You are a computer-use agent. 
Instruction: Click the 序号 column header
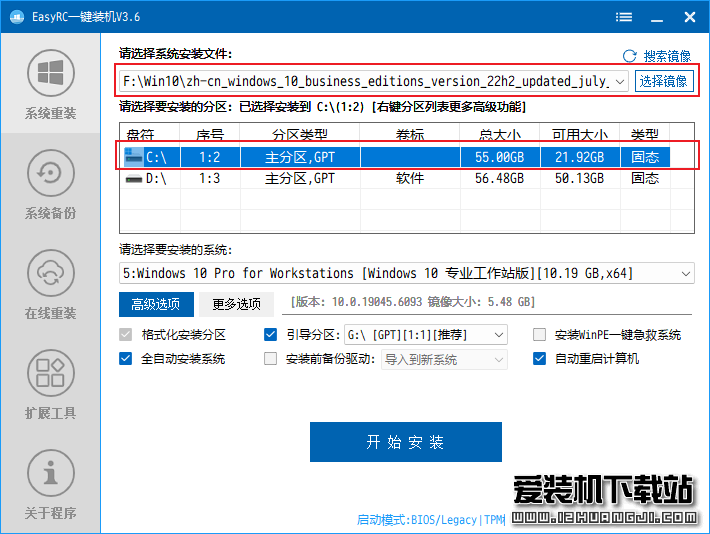(210, 135)
